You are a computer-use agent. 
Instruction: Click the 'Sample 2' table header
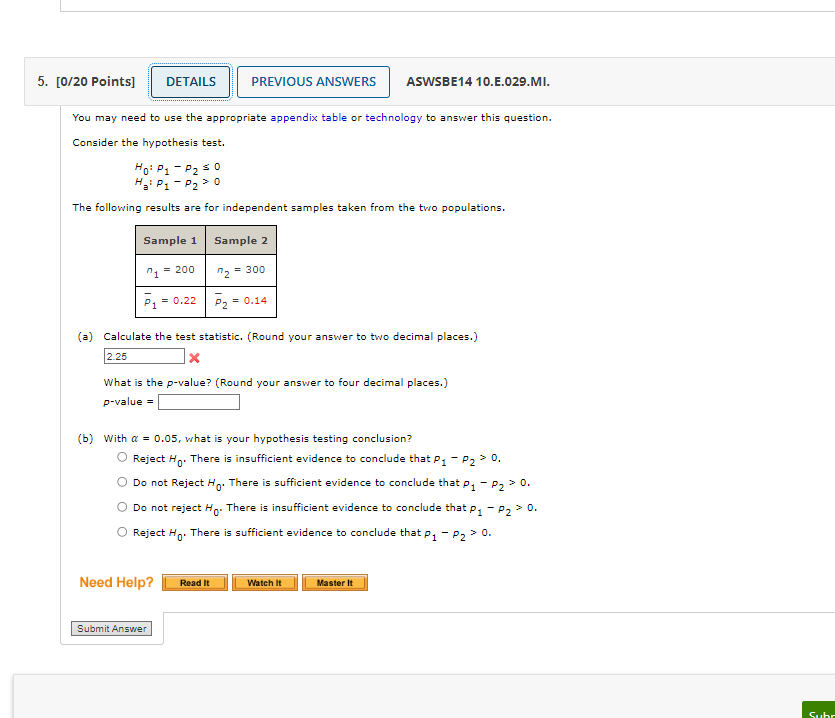coord(241,240)
